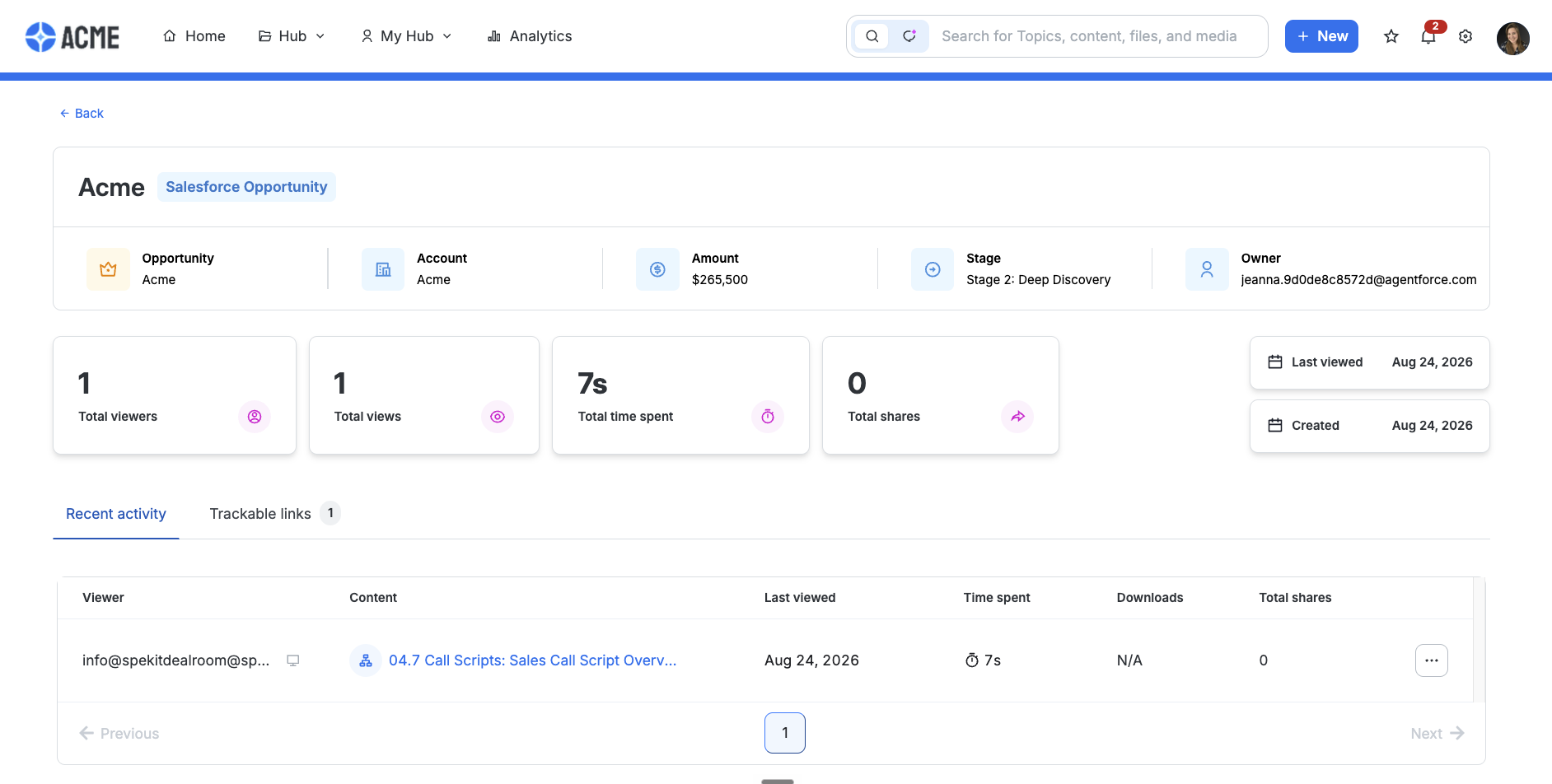Click the Owner person icon
This screenshot has height=784, width=1552.
click(x=1207, y=269)
